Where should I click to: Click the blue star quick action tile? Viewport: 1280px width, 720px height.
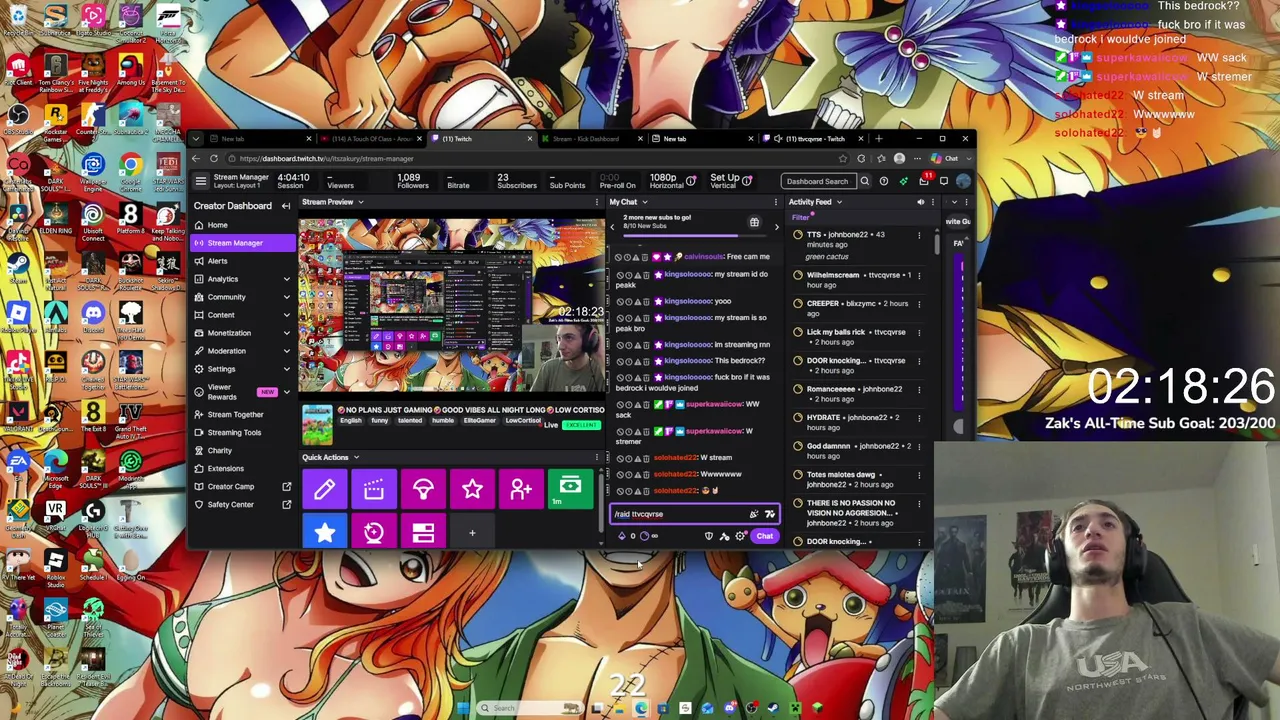pos(324,532)
